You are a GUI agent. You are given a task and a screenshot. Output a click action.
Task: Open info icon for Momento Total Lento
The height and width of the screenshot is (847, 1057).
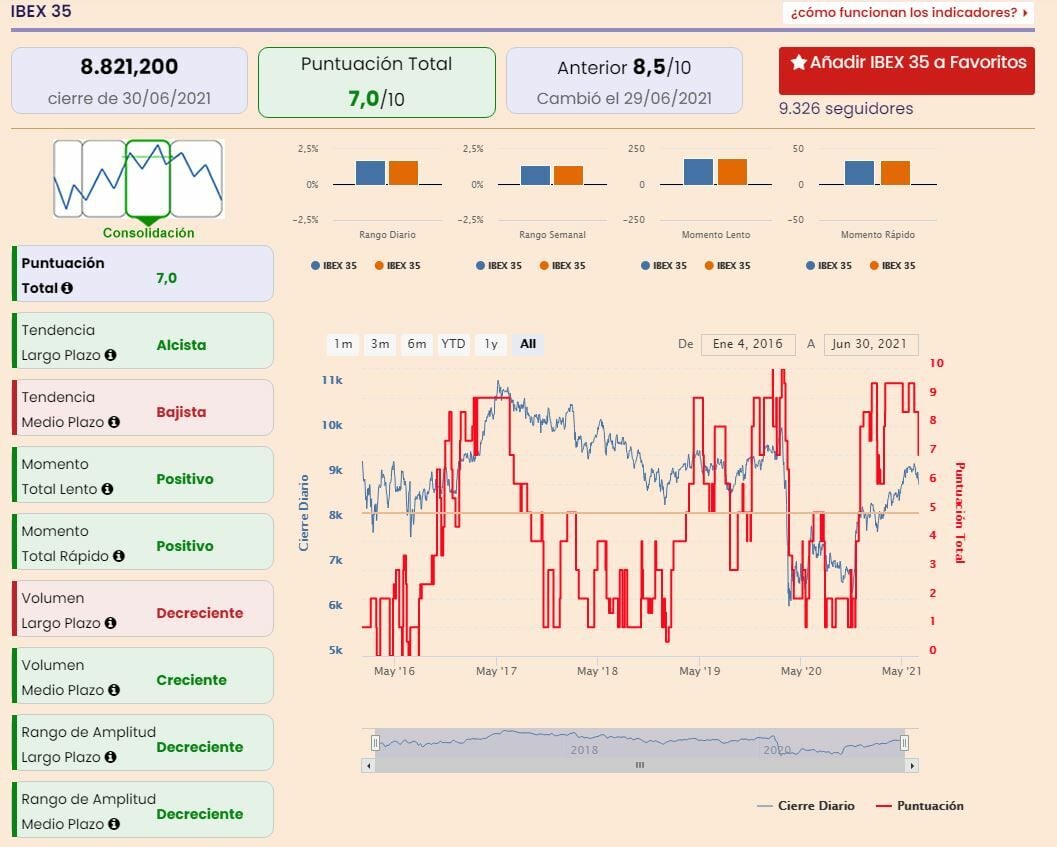point(107,489)
